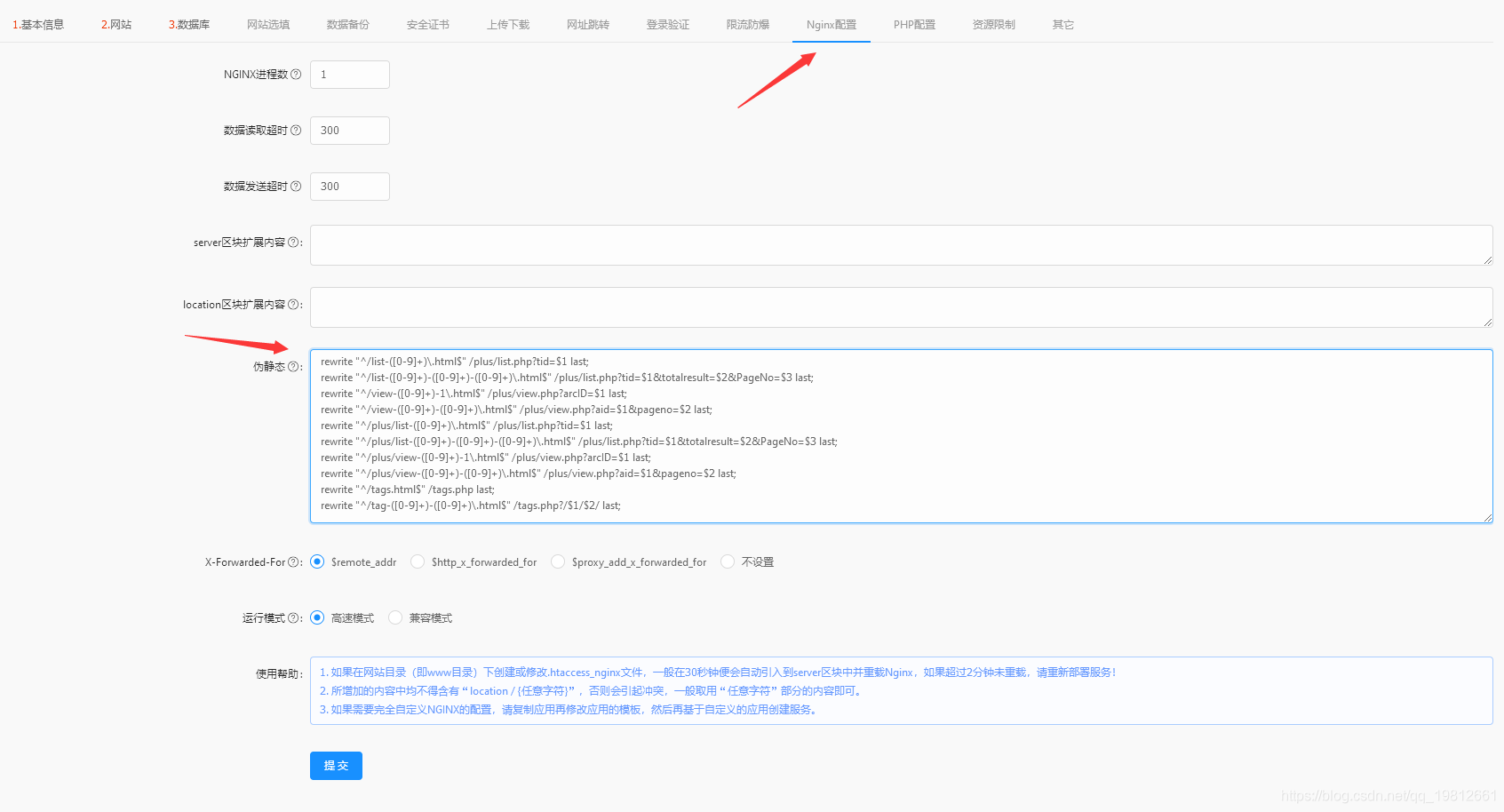Screen dimensions: 1504x812
Task: Open PHP配置 tab
Action: pyautogui.click(x=914, y=25)
